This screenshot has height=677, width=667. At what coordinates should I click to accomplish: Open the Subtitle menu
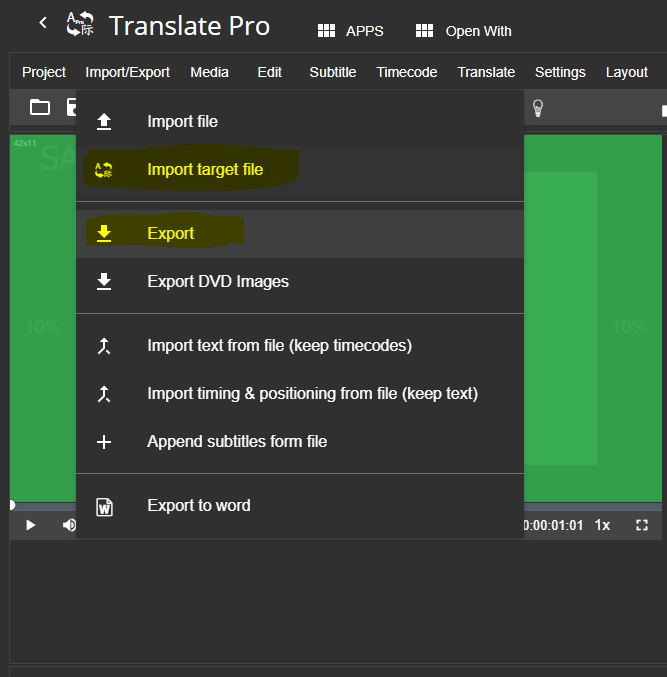pos(333,72)
